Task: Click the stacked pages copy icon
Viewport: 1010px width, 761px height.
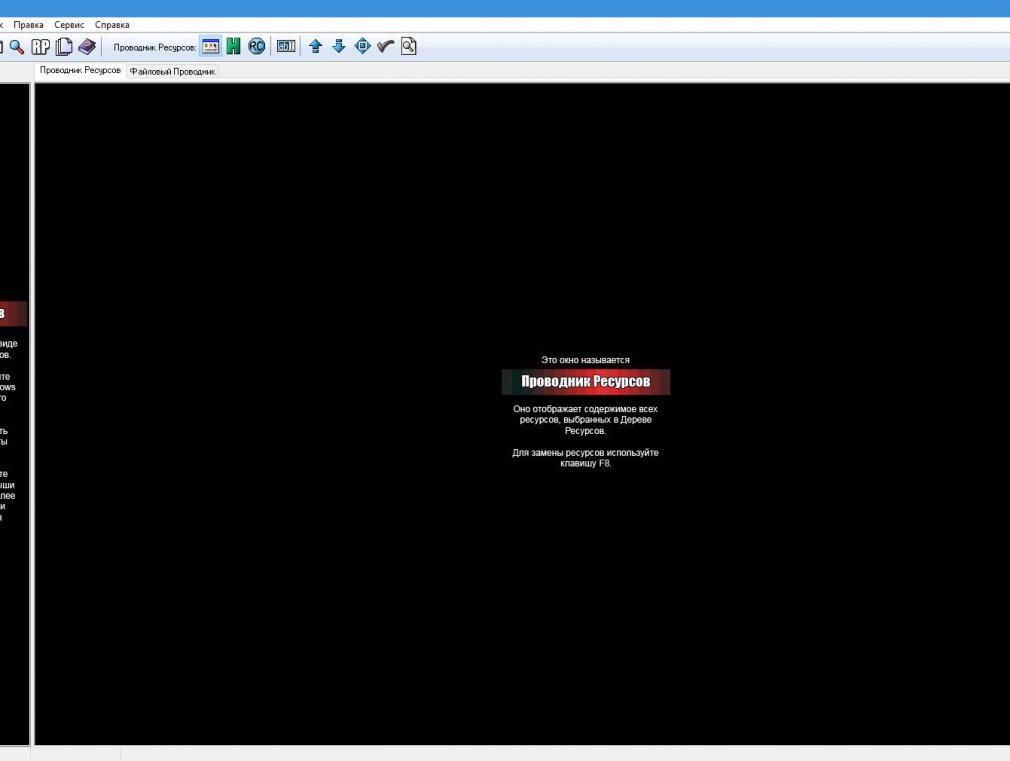Action: 64,47
